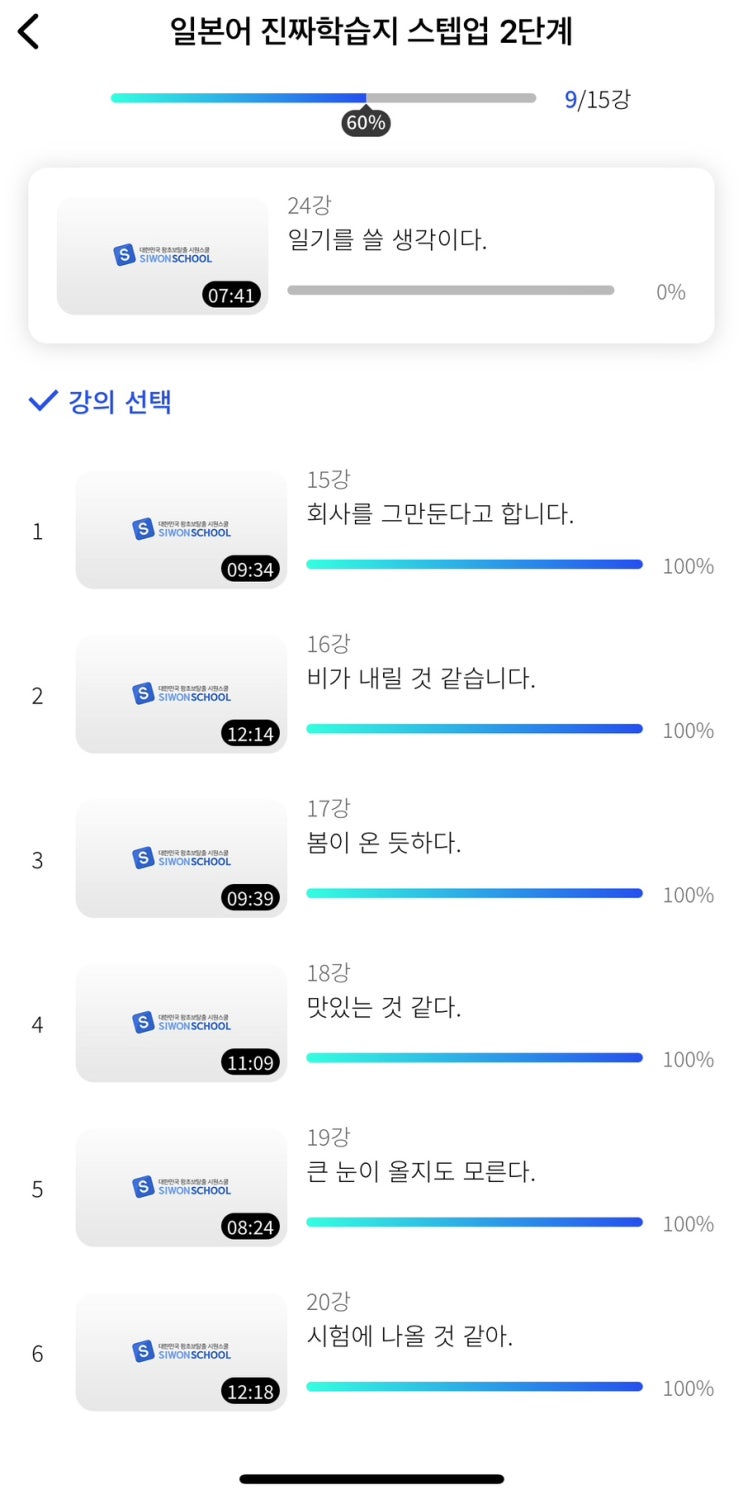The image size is (743, 1499).
Task: Open lecture 24강 thumbnail with 07:41 duration
Action: (x=162, y=256)
